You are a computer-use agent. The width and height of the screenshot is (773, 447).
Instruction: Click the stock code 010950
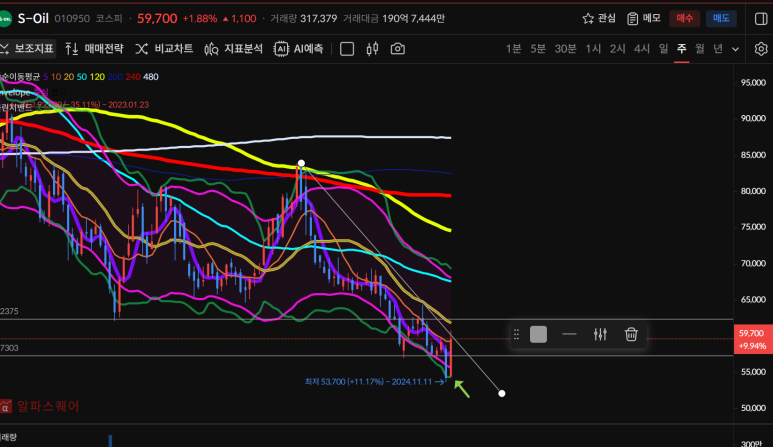(72, 19)
